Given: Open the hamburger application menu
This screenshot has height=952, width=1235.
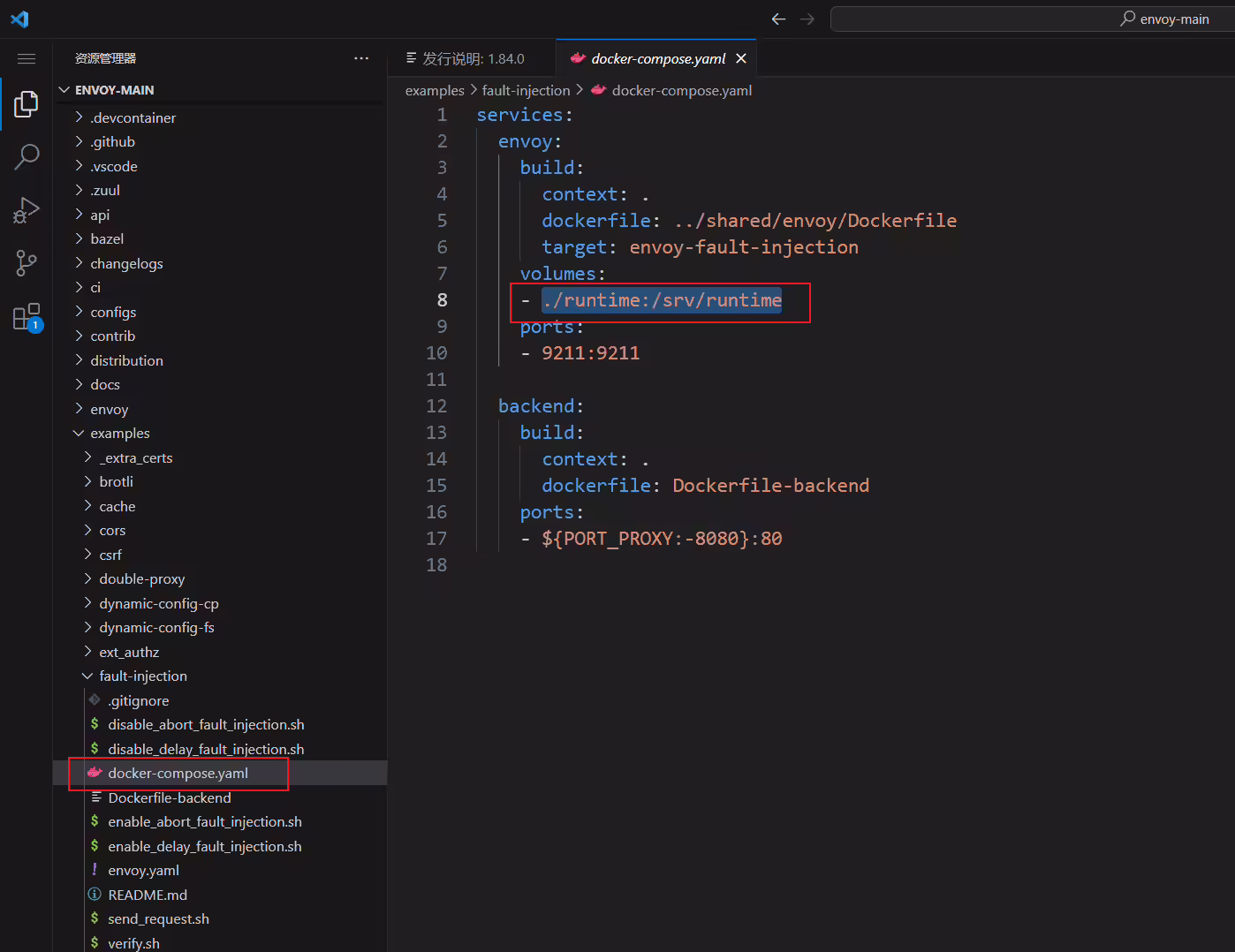Looking at the screenshot, I should [27, 58].
